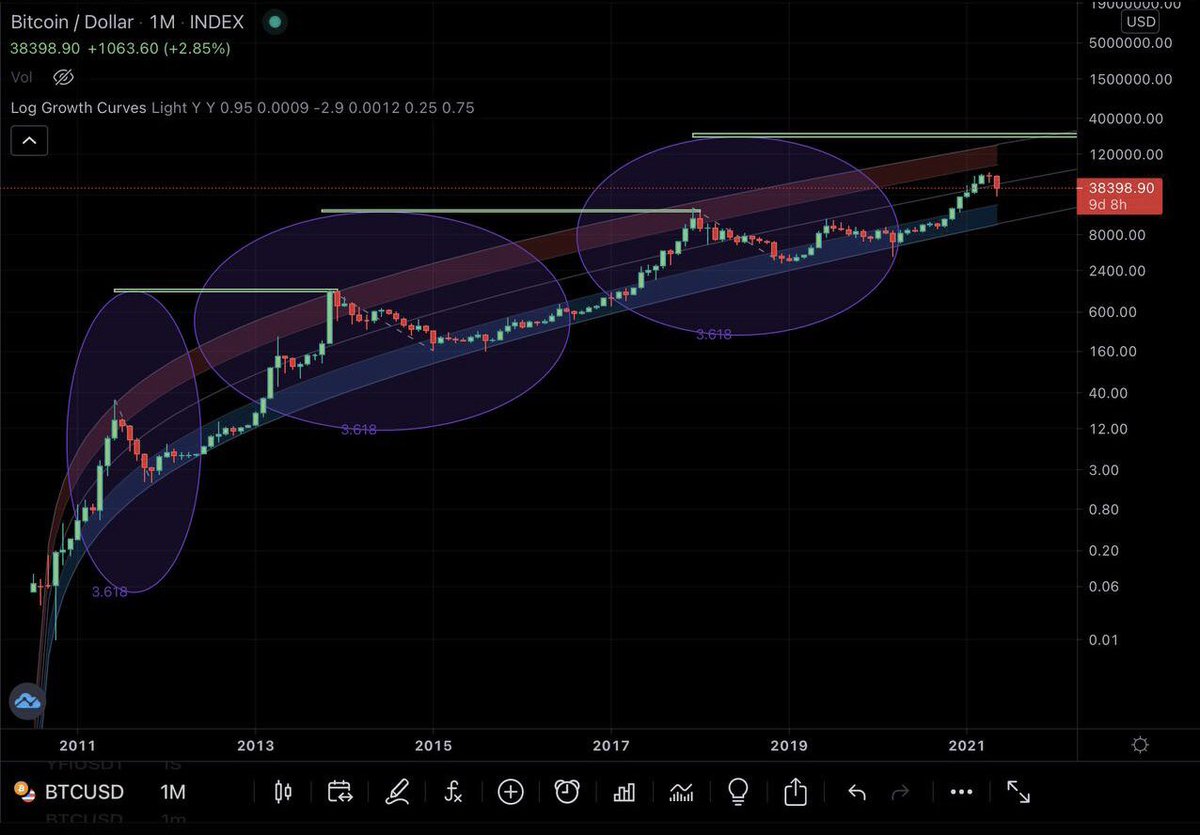Share the chart with the share icon

pyautogui.click(x=795, y=793)
